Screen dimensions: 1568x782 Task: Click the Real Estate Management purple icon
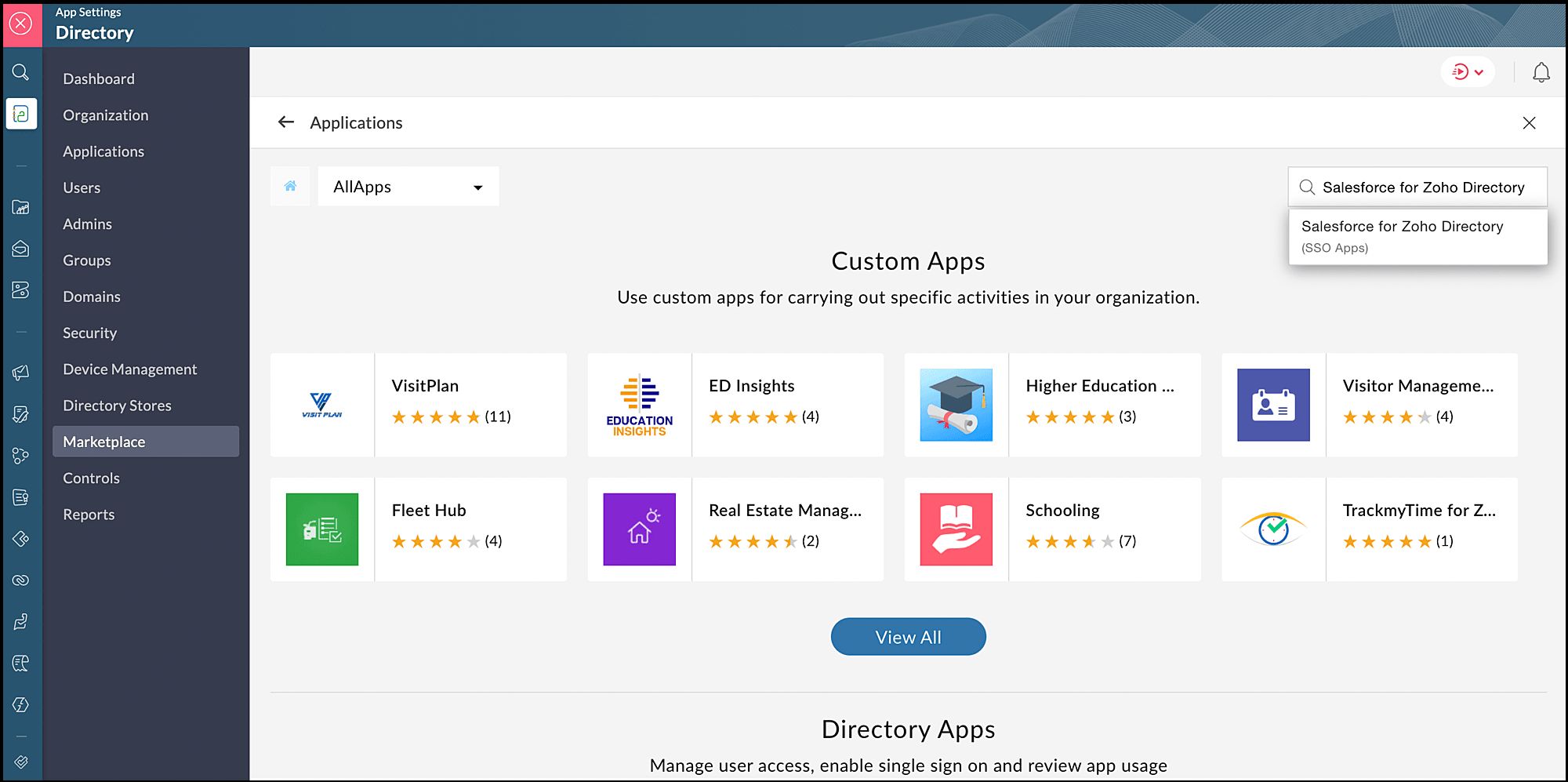tap(639, 529)
